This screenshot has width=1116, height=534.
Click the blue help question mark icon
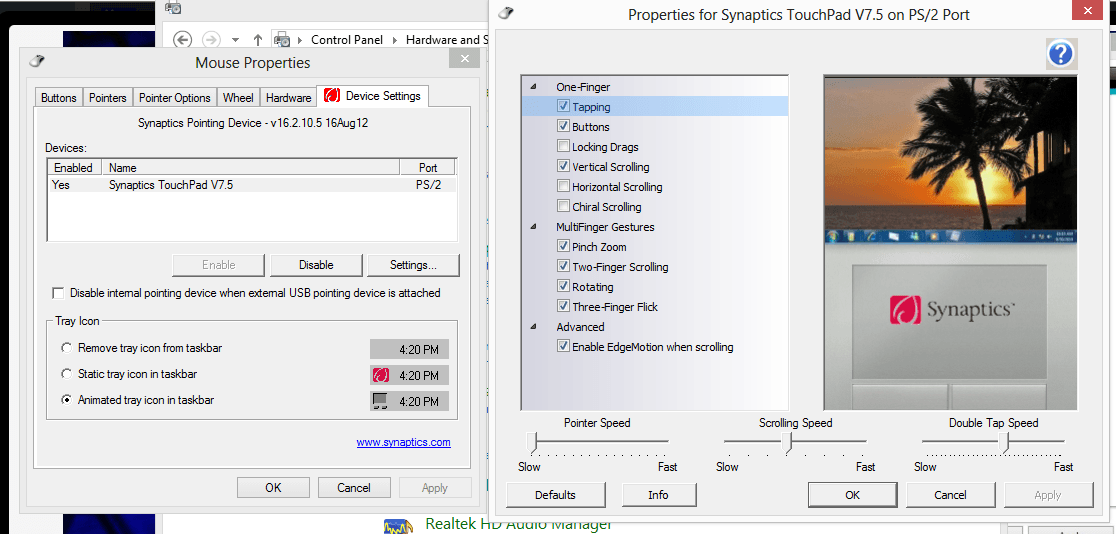click(1060, 53)
